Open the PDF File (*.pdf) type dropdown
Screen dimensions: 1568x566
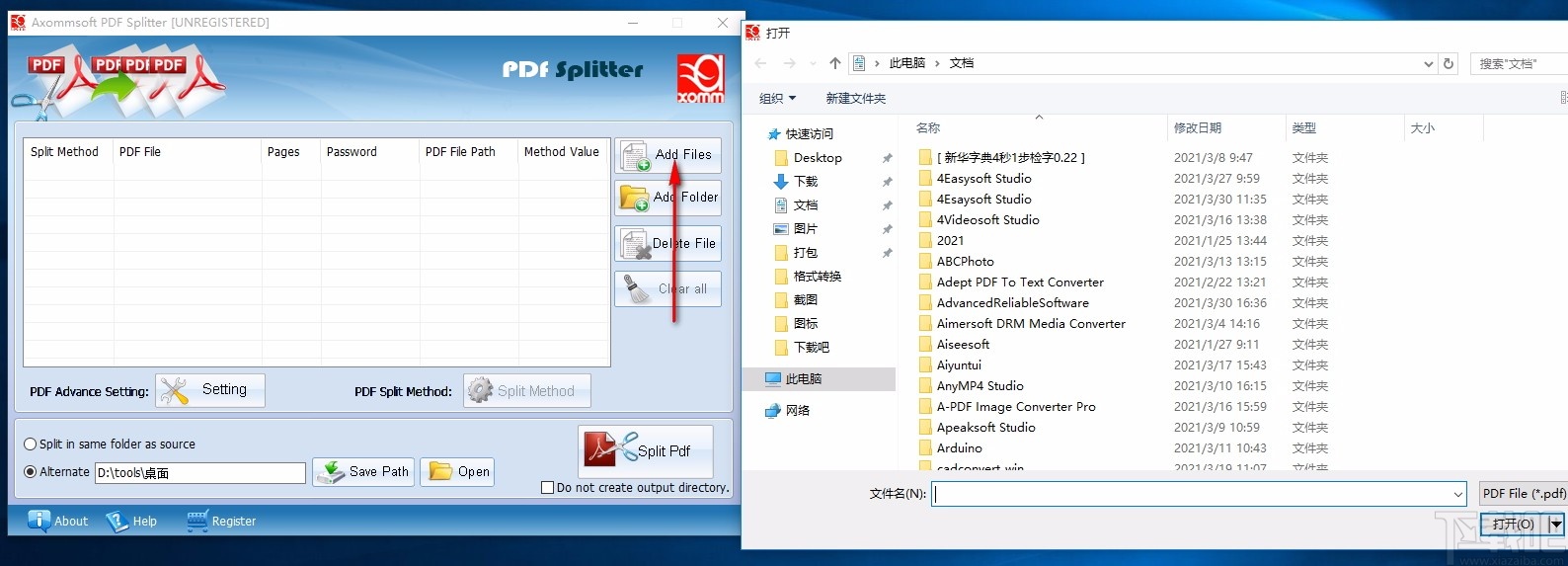coord(1524,494)
